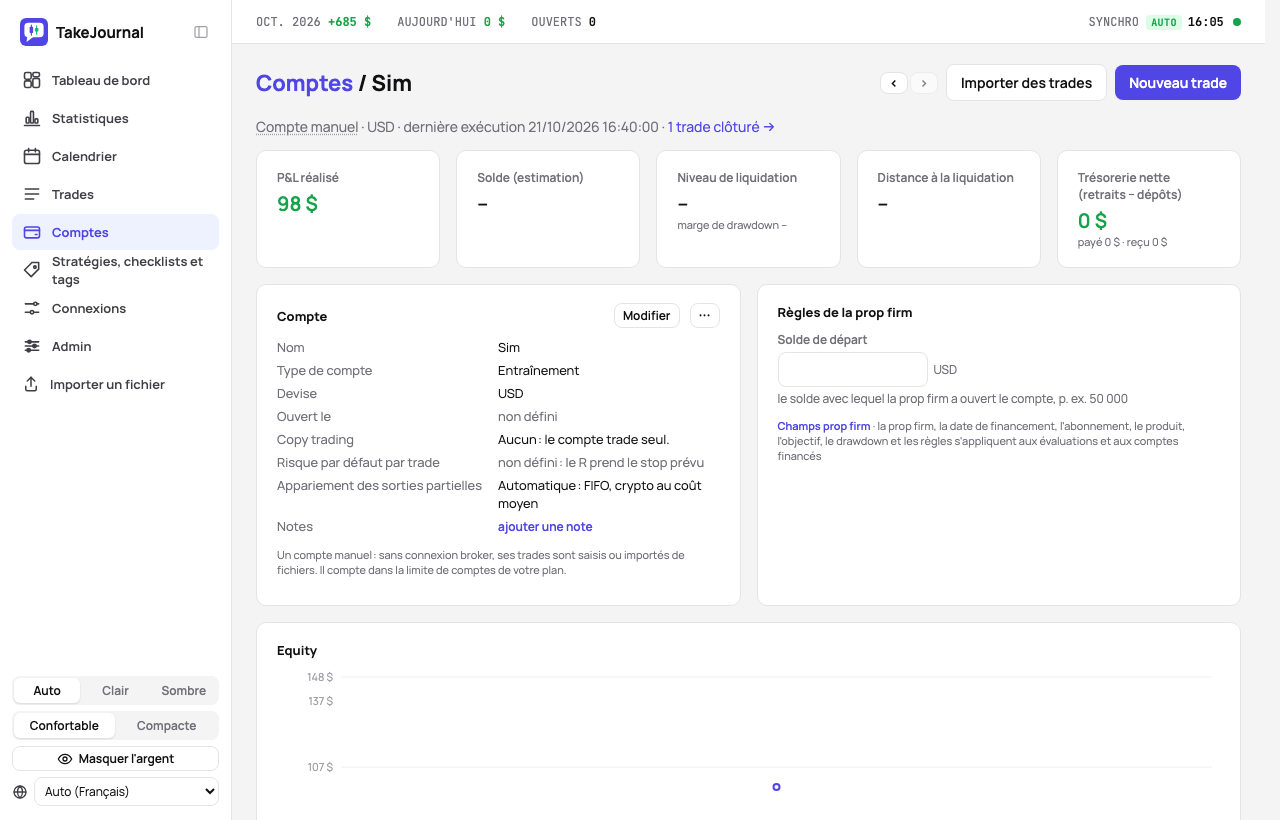This screenshot has width=1280, height=820.
Task: Click the TakeJournal logo icon
Action: tap(34, 32)
